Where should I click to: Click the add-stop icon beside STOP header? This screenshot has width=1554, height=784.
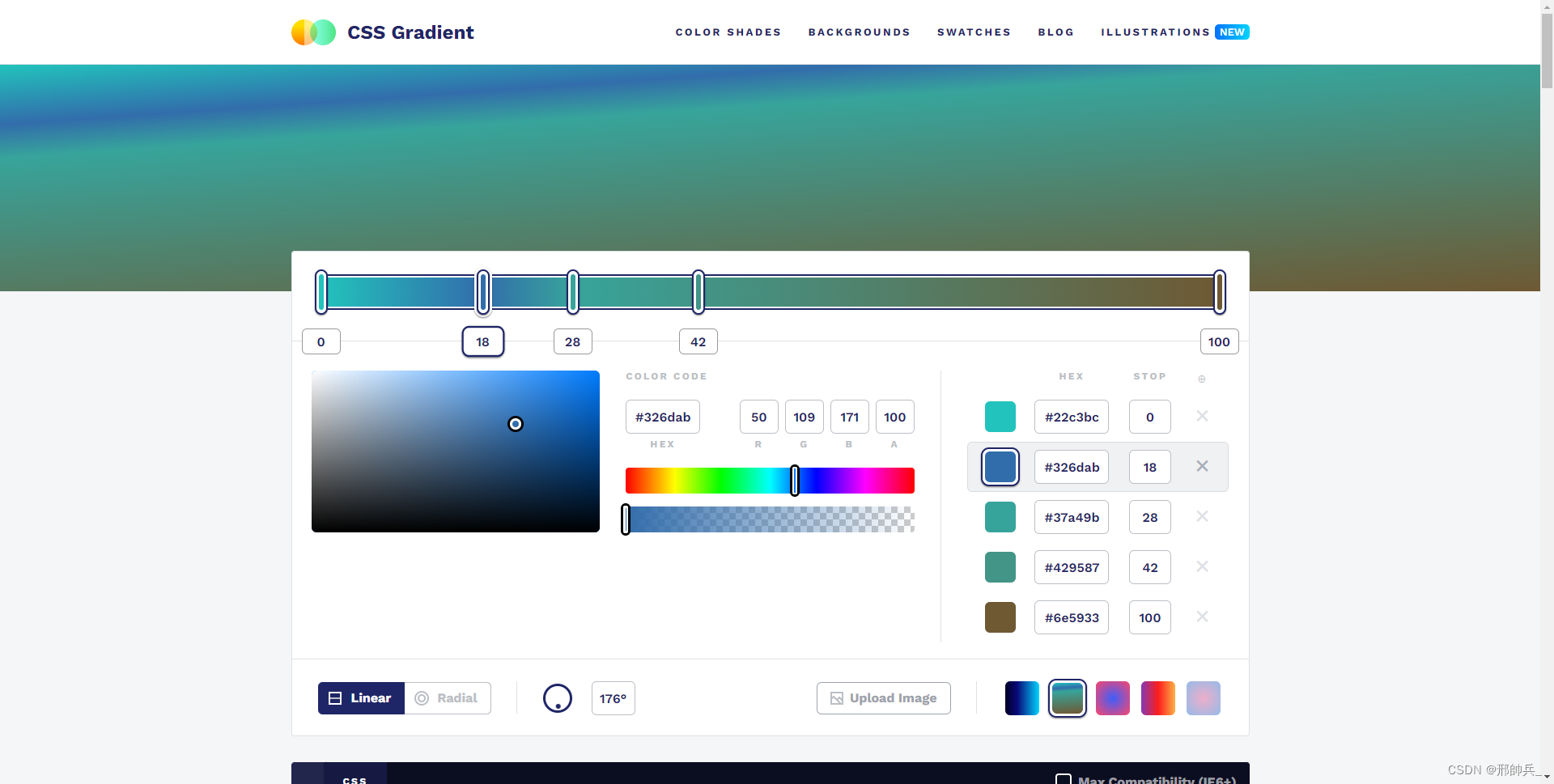[1202, 379]
